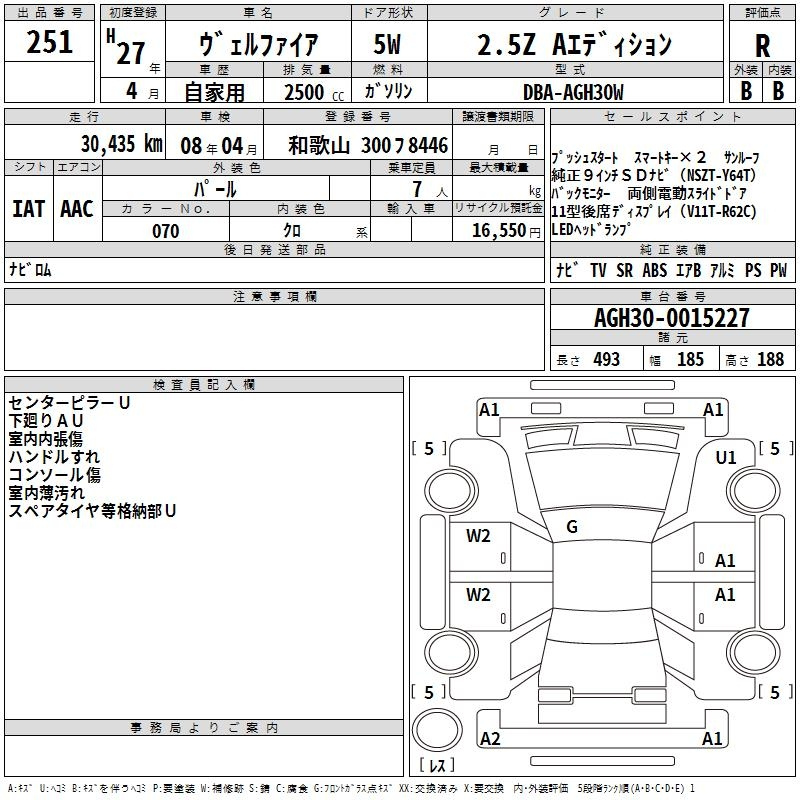Select the chassis number AGH30-0015227
The width and height of the screenshot is (800, 800).
point(672,318)
